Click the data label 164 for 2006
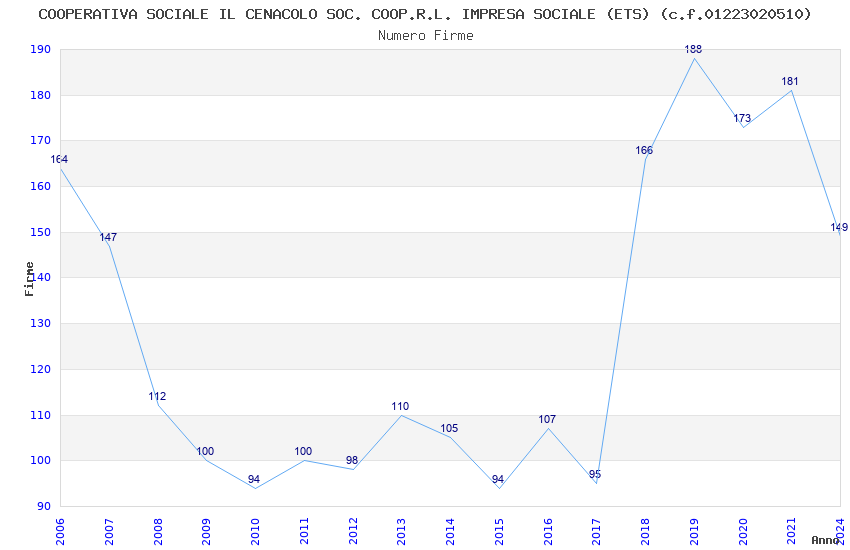The image size is (850, 550). (x=59, y=159)
